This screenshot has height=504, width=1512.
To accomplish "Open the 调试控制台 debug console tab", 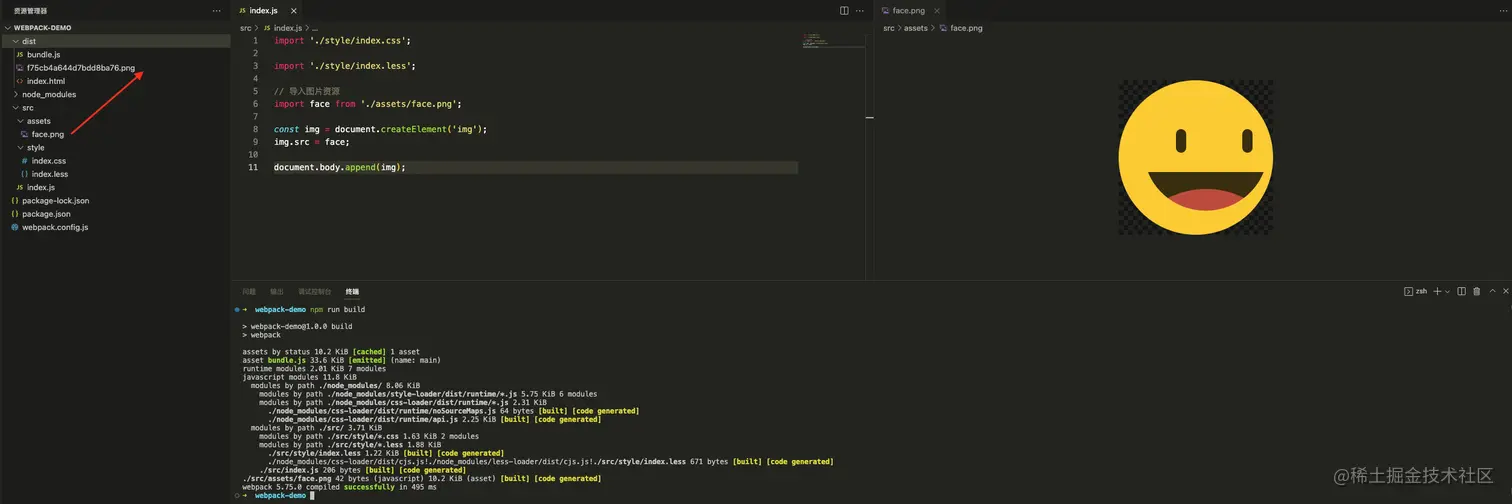I will point(314,291).
